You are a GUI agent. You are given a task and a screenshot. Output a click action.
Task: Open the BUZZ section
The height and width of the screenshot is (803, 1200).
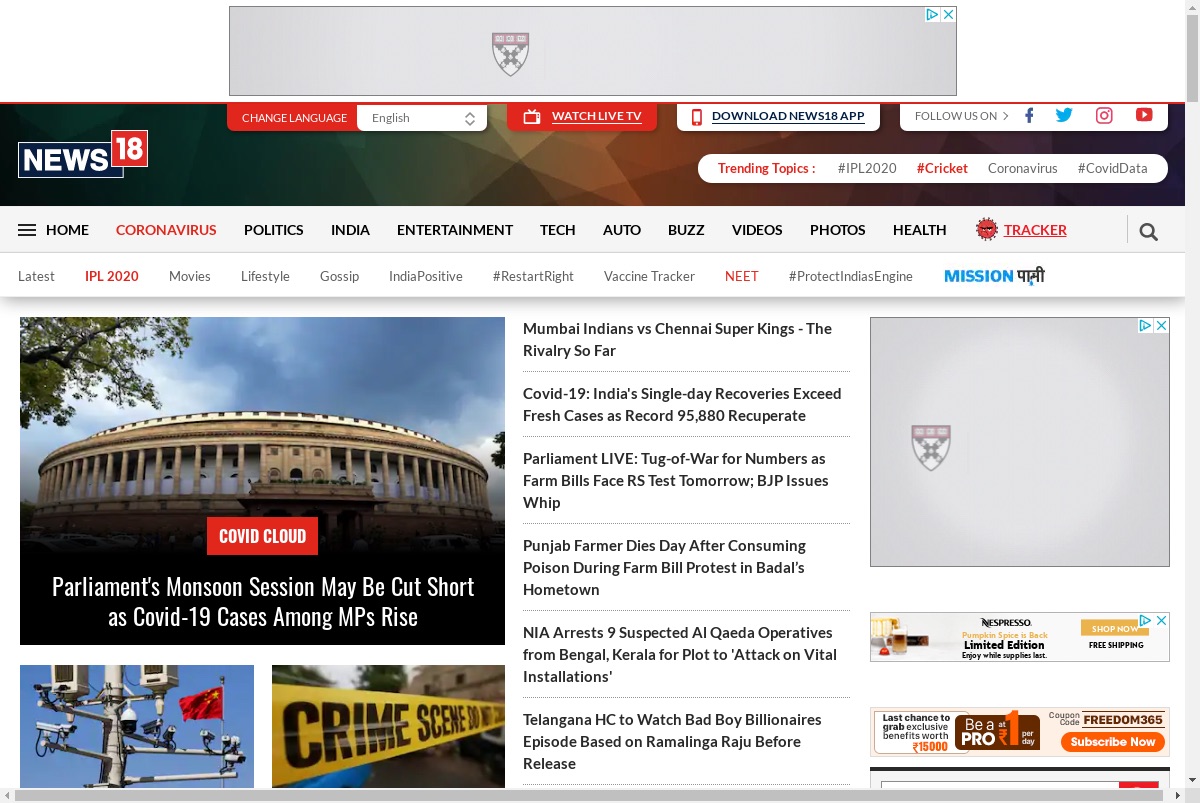click(x=686, y=230)
